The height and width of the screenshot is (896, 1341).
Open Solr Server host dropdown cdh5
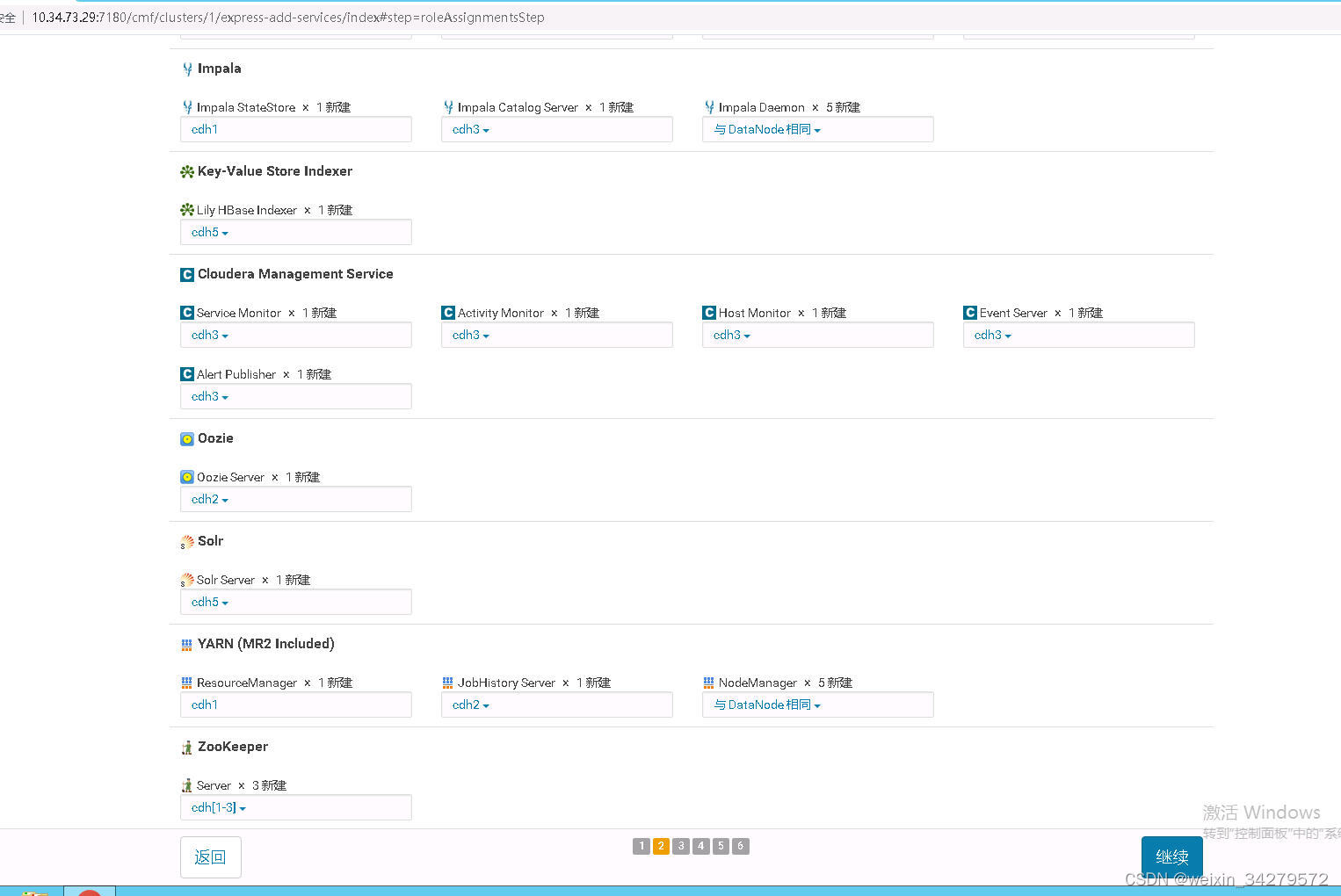[210, 602]
